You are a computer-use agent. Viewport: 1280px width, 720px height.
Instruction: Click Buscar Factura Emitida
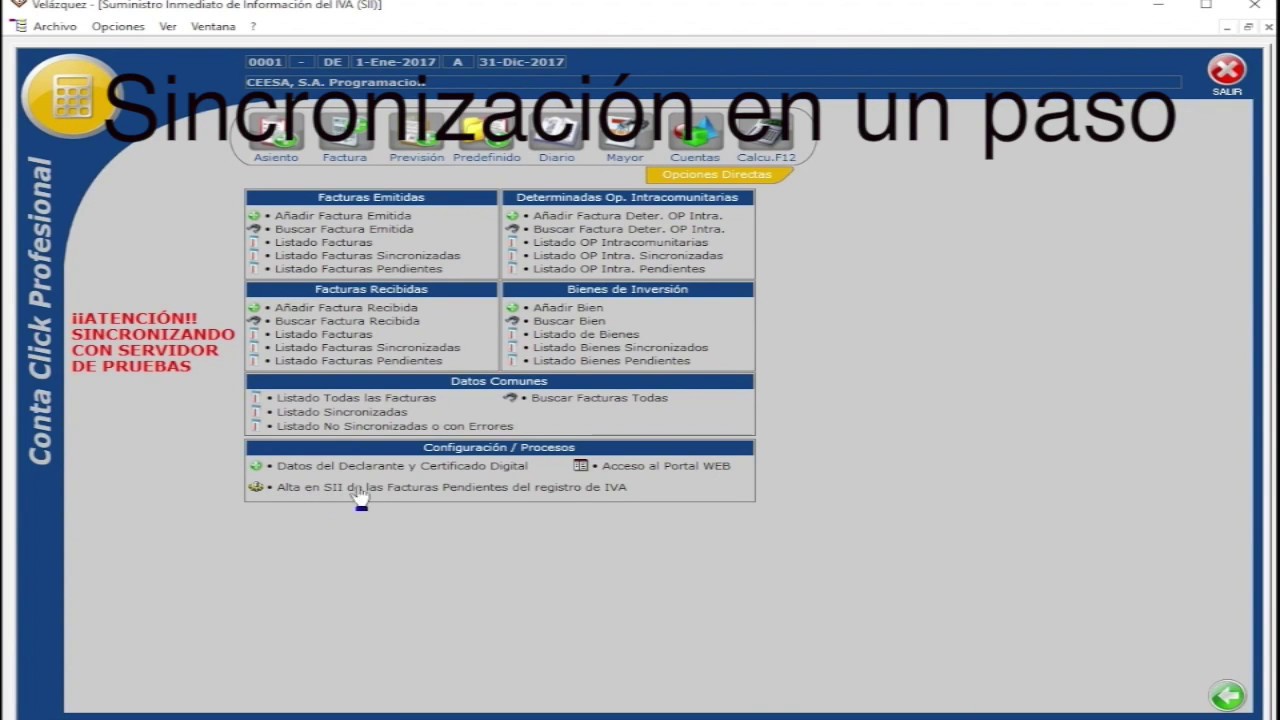click(344, 229)
